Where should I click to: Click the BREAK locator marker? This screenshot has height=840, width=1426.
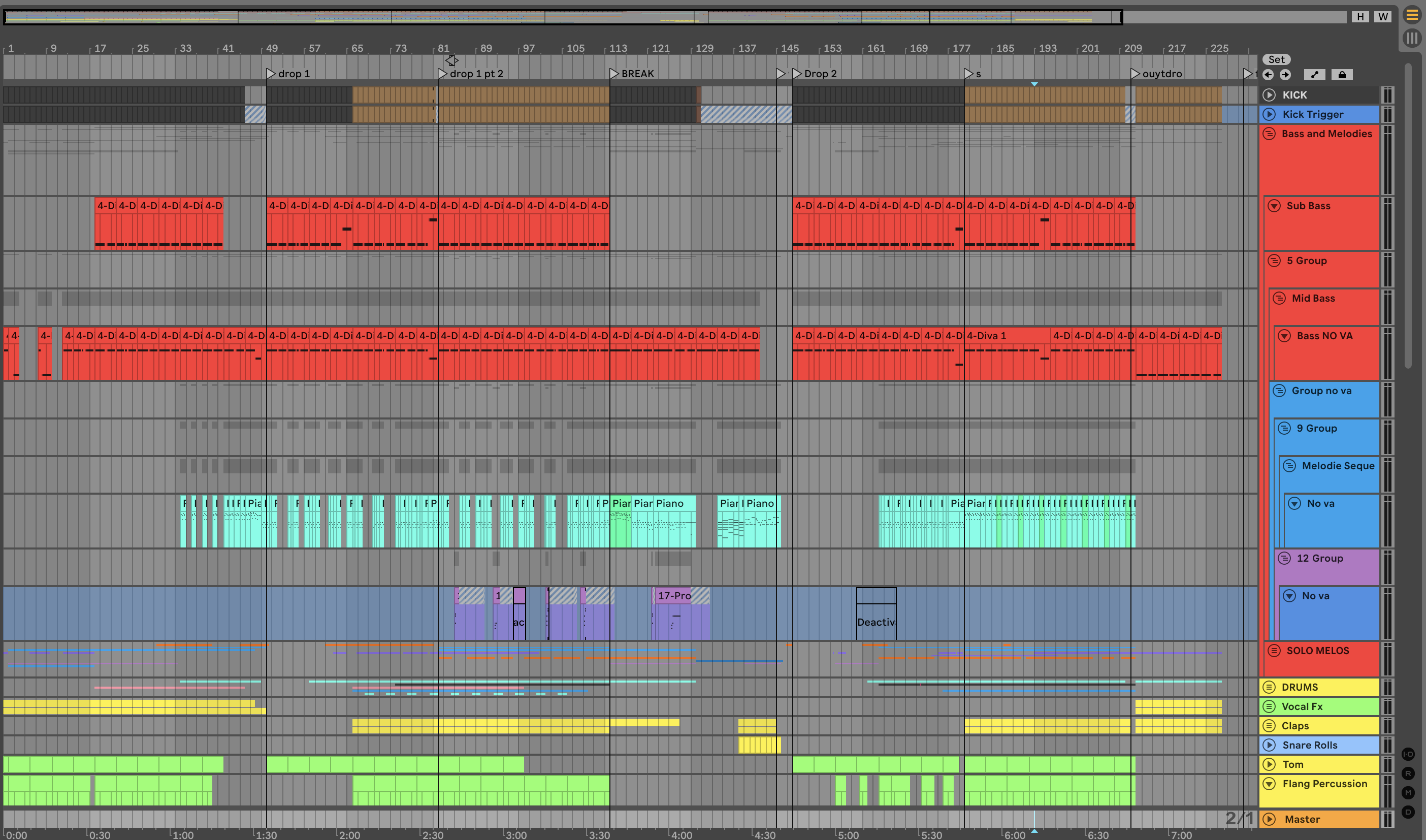614,74
